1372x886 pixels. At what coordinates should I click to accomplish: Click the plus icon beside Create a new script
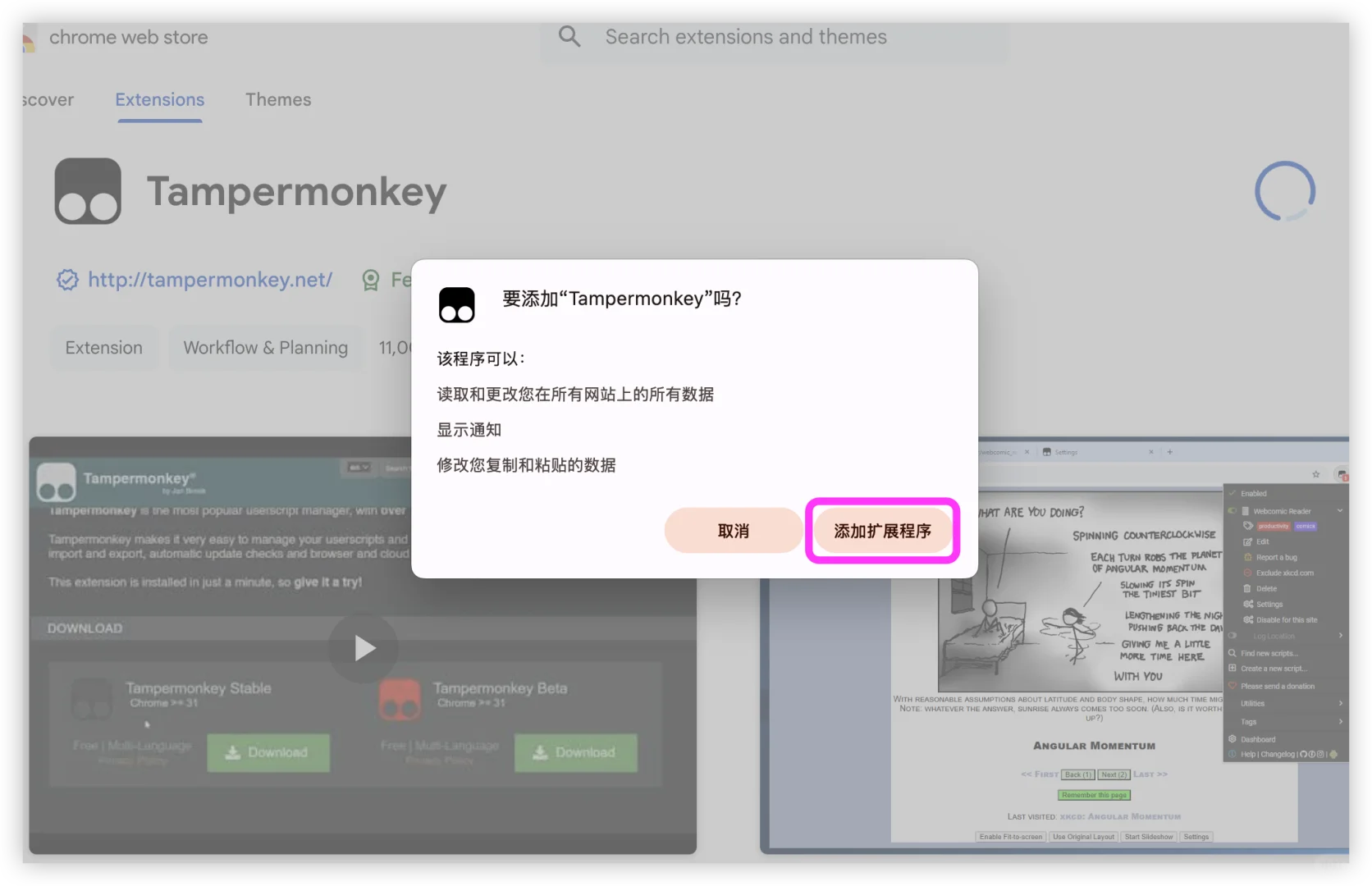click(x=1233, y=668)
